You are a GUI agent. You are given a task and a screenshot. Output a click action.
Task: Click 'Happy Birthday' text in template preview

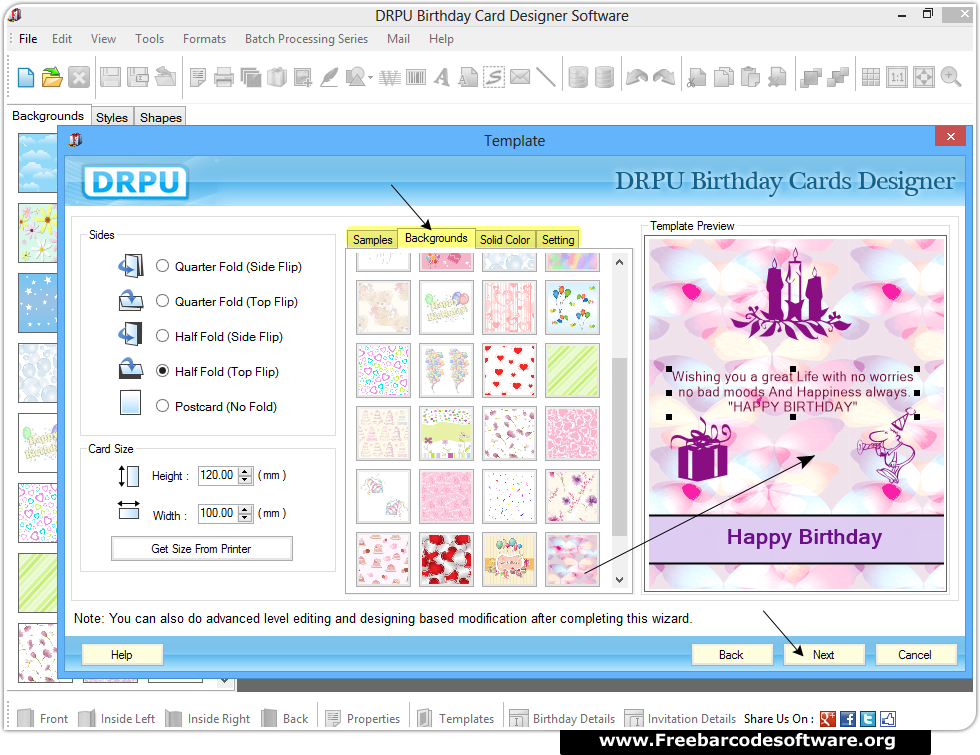coord(804,538)
